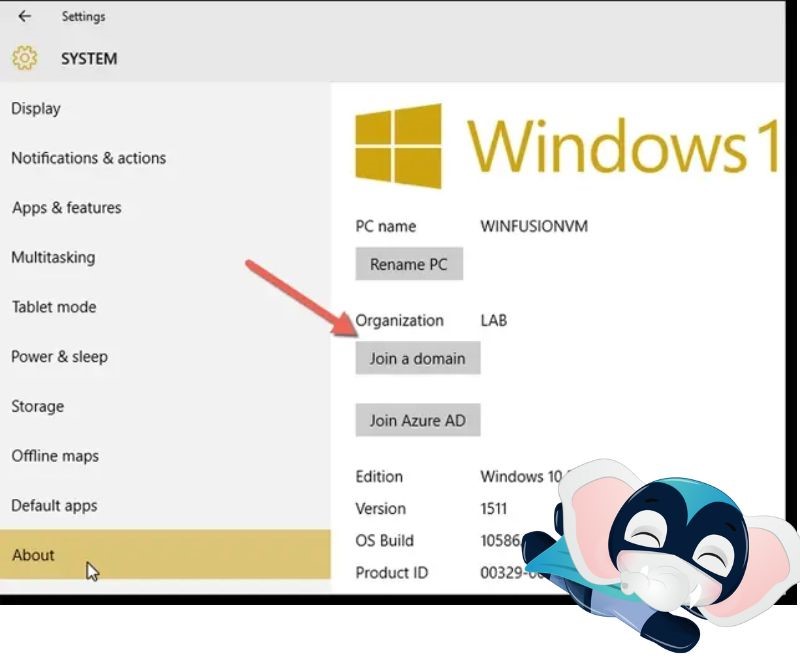This screenshot has height=666, width=800.
Task: Go back with the arrow icon
Action: (x=24, y=16)
